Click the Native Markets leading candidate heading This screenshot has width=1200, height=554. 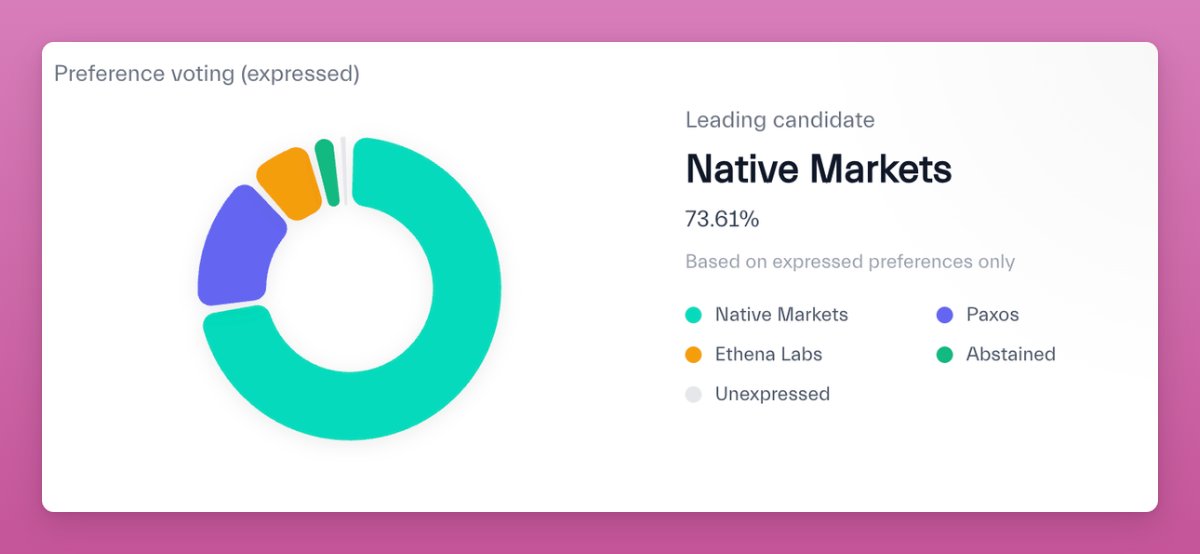pyautogui.click(x=818, y=169)
